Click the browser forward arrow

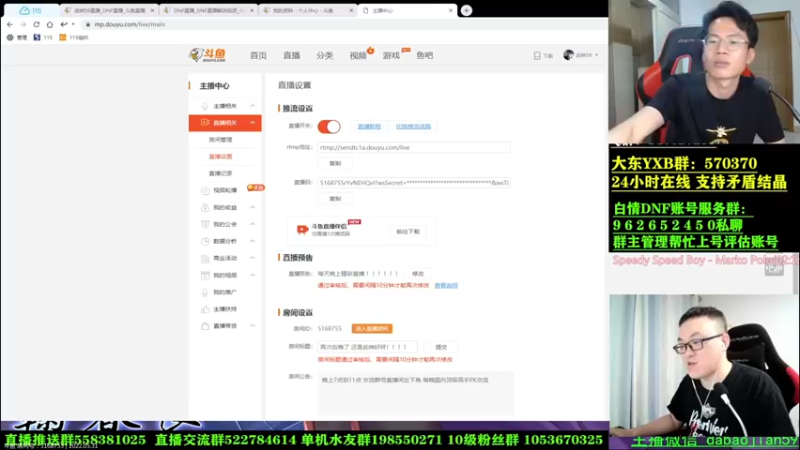point(23,24)
